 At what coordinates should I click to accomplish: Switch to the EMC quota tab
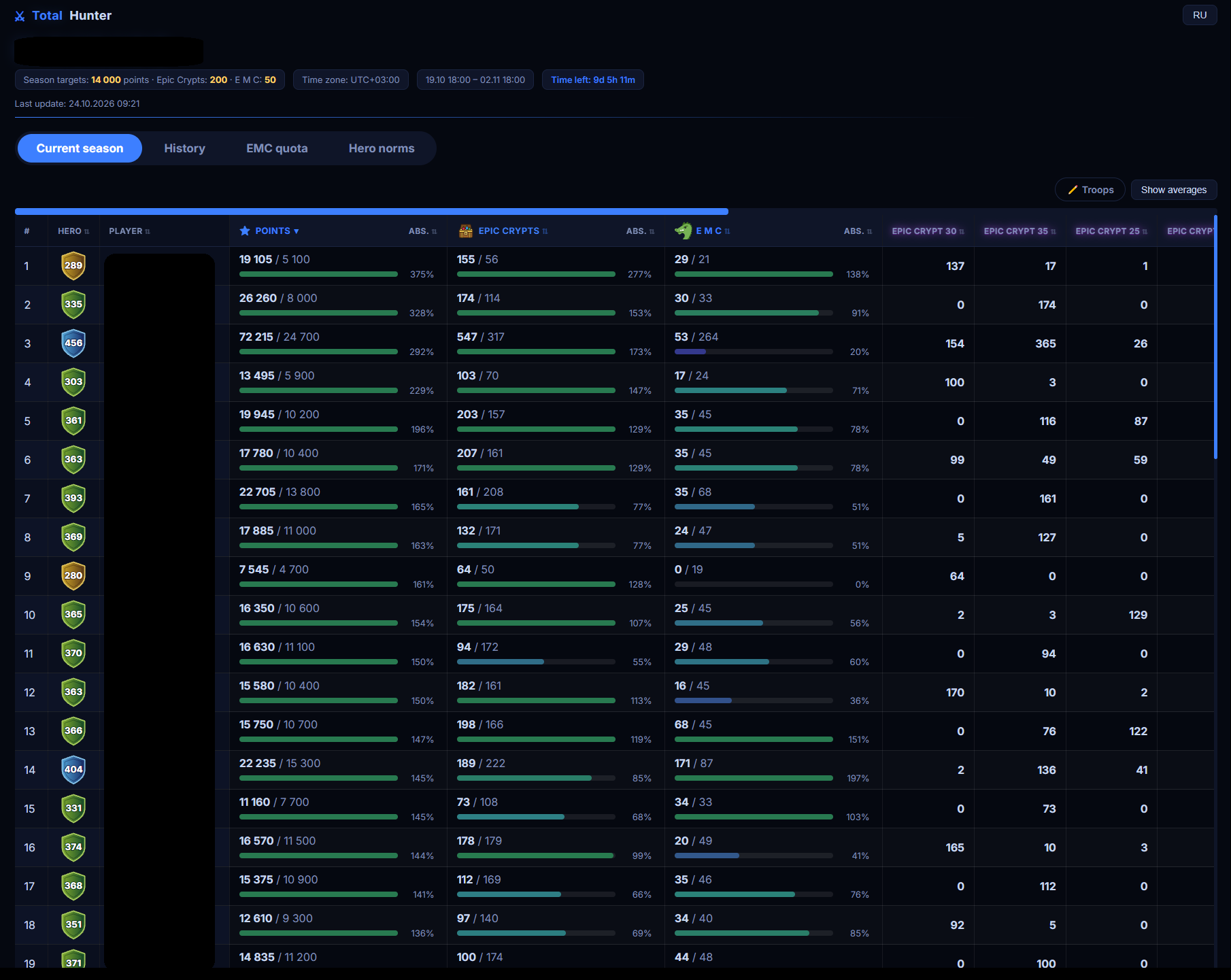click(277, 148)
